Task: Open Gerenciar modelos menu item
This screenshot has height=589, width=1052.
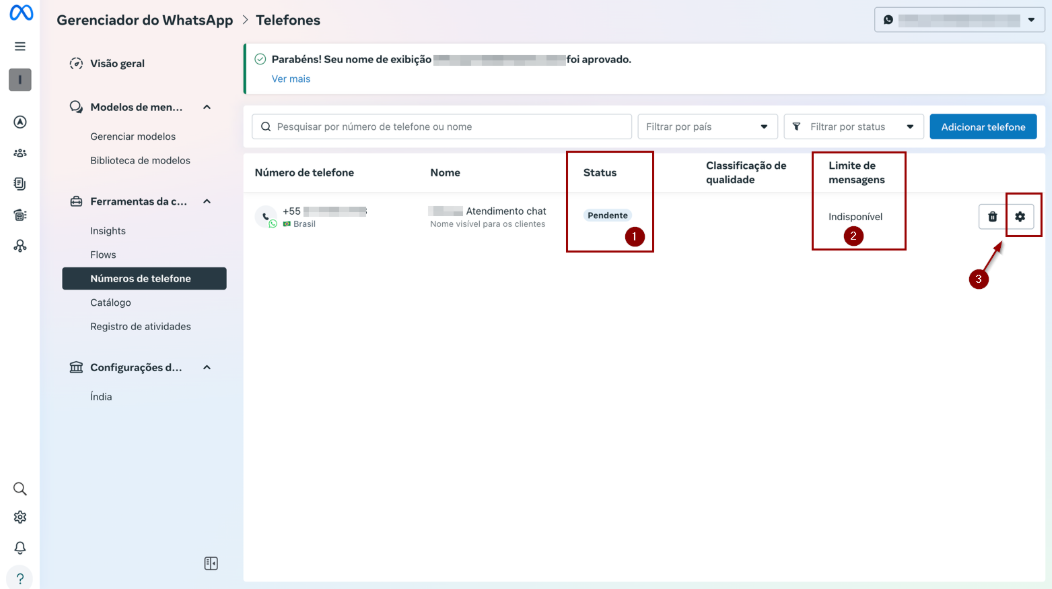Action: click(133, 136)
